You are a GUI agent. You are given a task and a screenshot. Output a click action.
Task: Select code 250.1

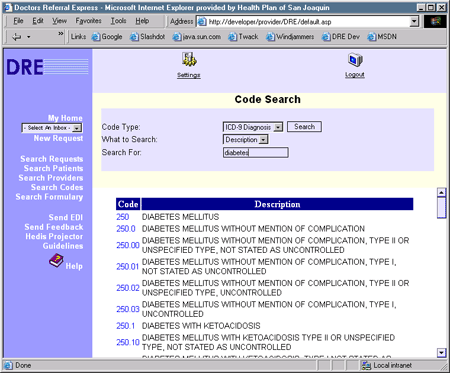pos(126,326)
